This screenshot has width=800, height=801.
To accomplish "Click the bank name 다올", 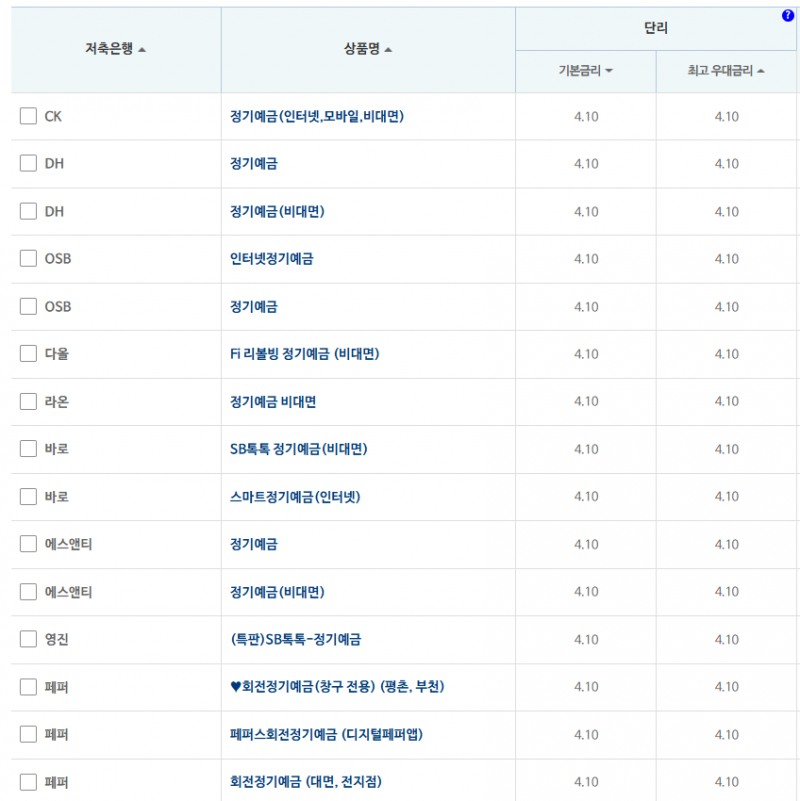I will tap(57, 354).
